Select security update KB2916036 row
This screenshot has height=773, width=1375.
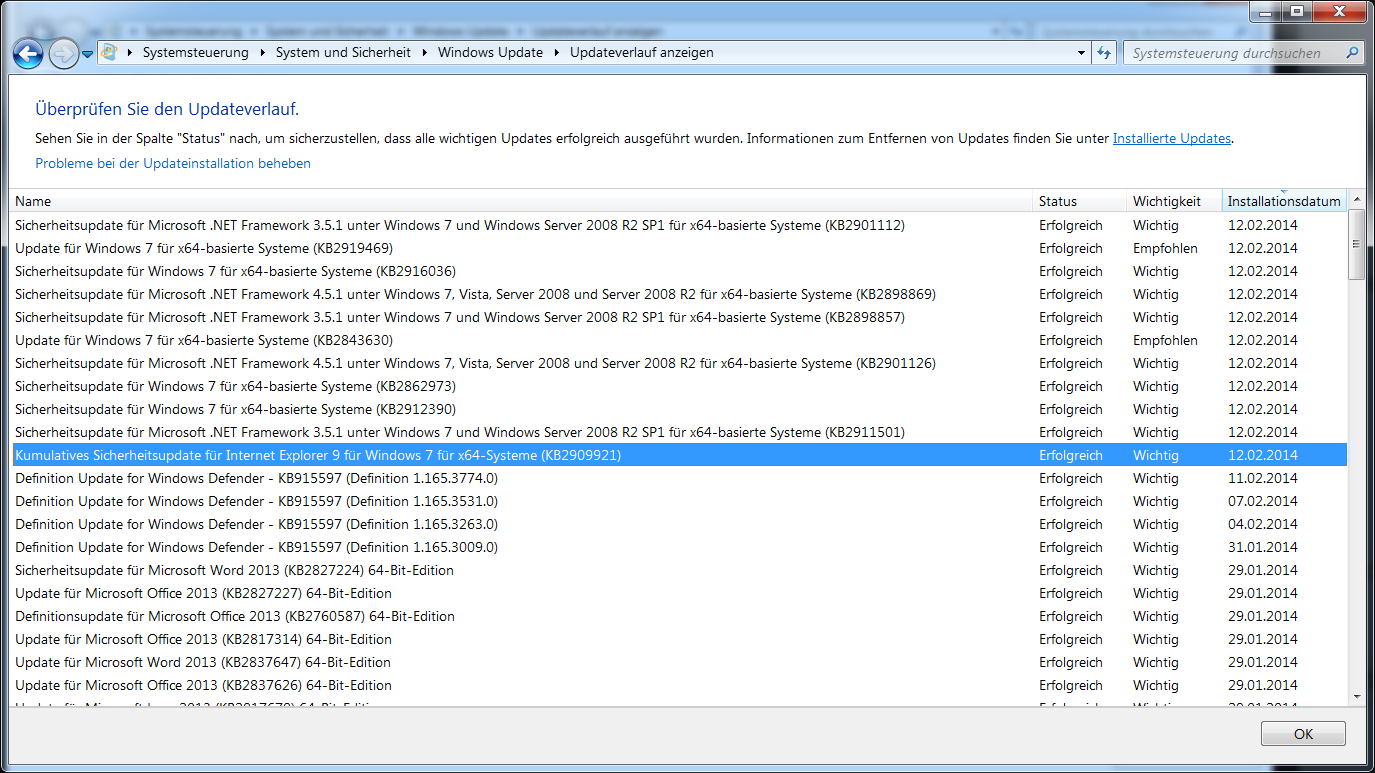[679, 271]
